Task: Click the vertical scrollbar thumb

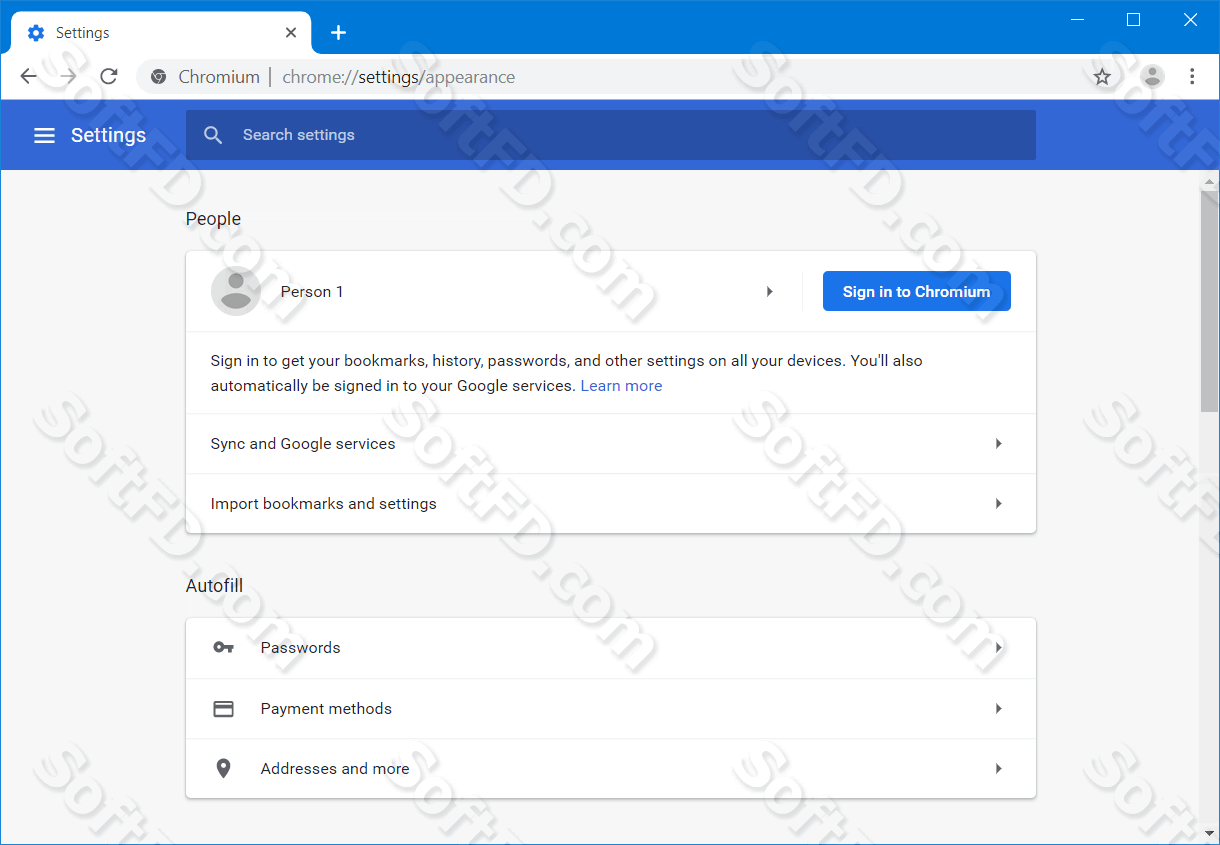Action: point(1209,300)
